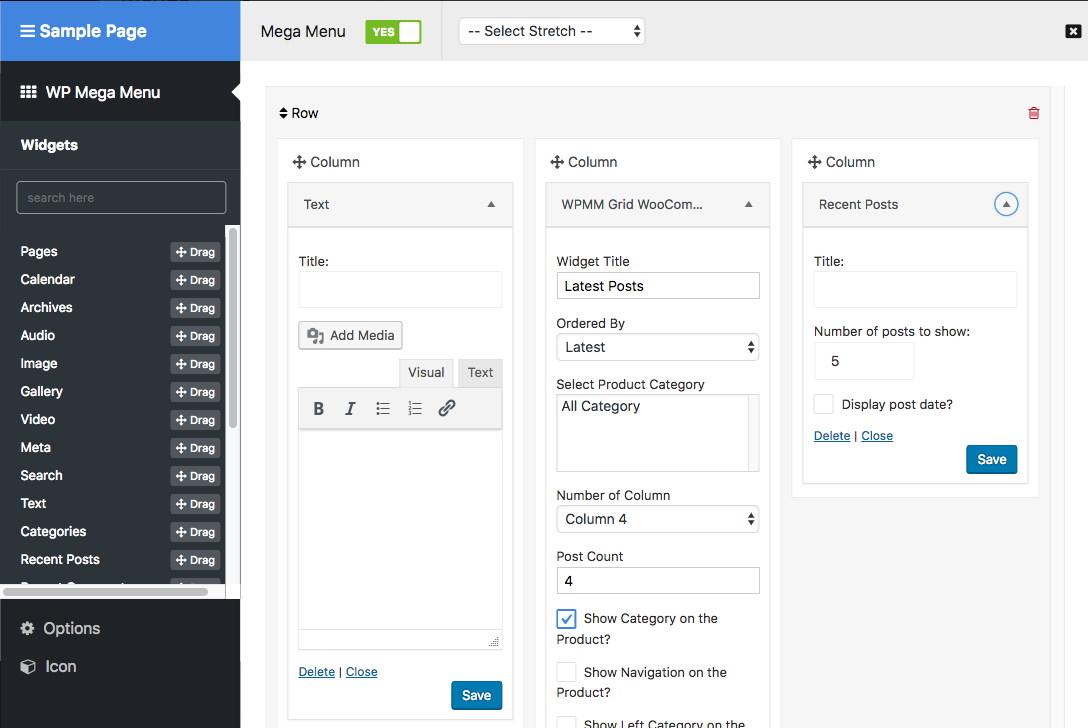The width and height of the screenshot is (1088, 728).
Task: Select All Category in product category list
Action: 601,407
